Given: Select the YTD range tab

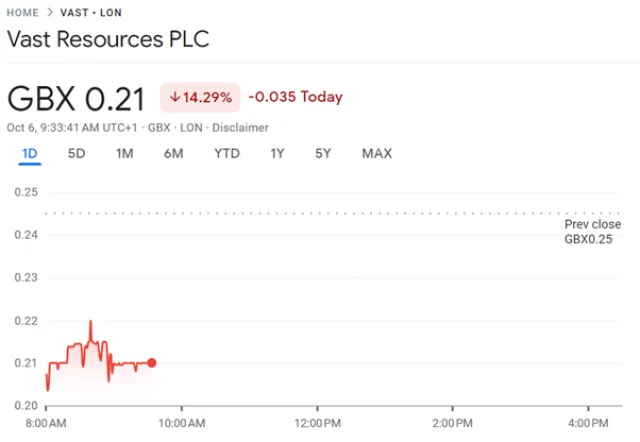Looking at the screenshot, I should [226, 153].
